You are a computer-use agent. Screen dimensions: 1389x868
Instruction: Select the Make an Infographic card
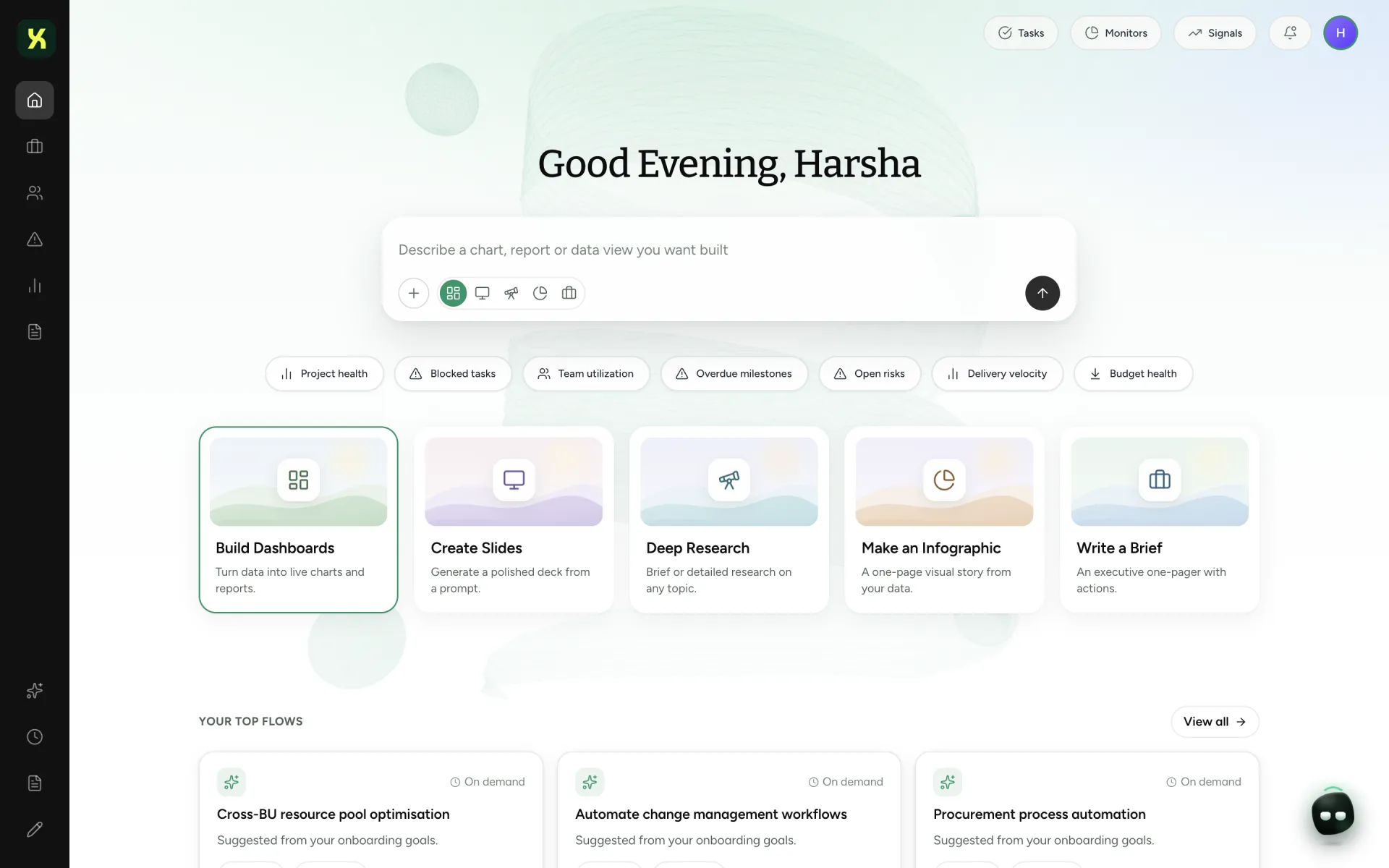click(x=944, y=519)
